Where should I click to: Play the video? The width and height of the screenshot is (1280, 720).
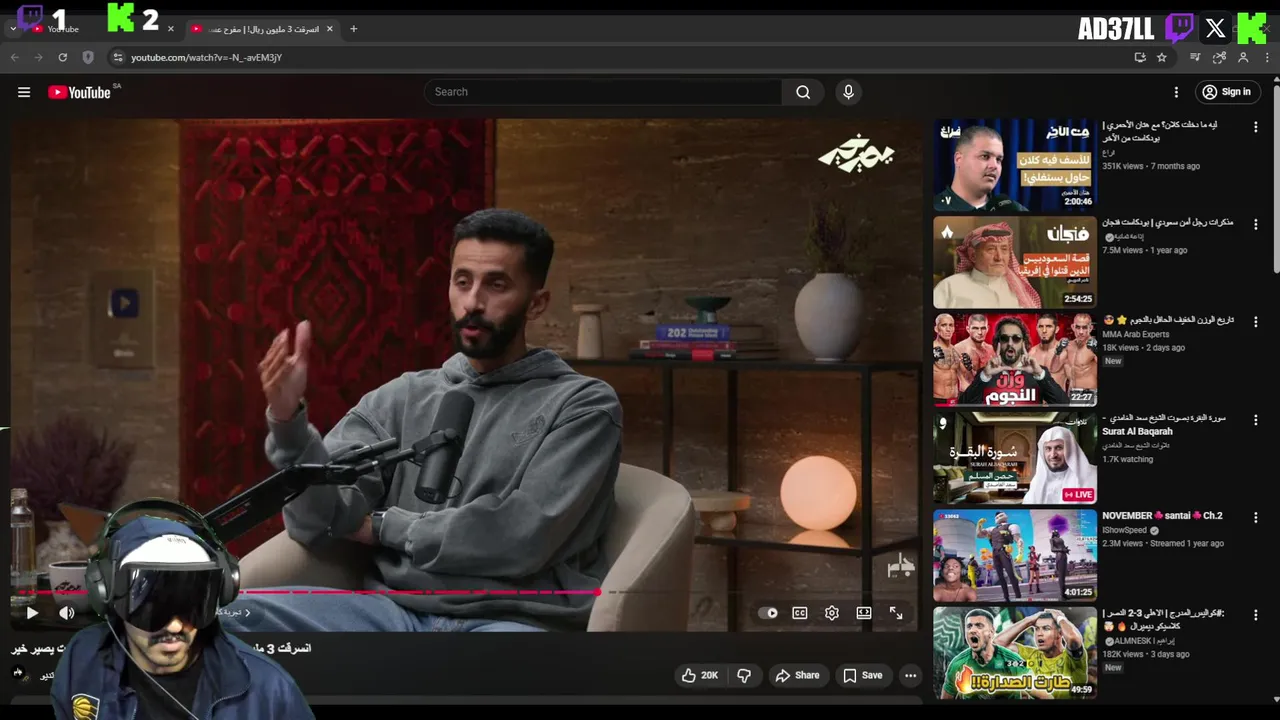[32, 613]
